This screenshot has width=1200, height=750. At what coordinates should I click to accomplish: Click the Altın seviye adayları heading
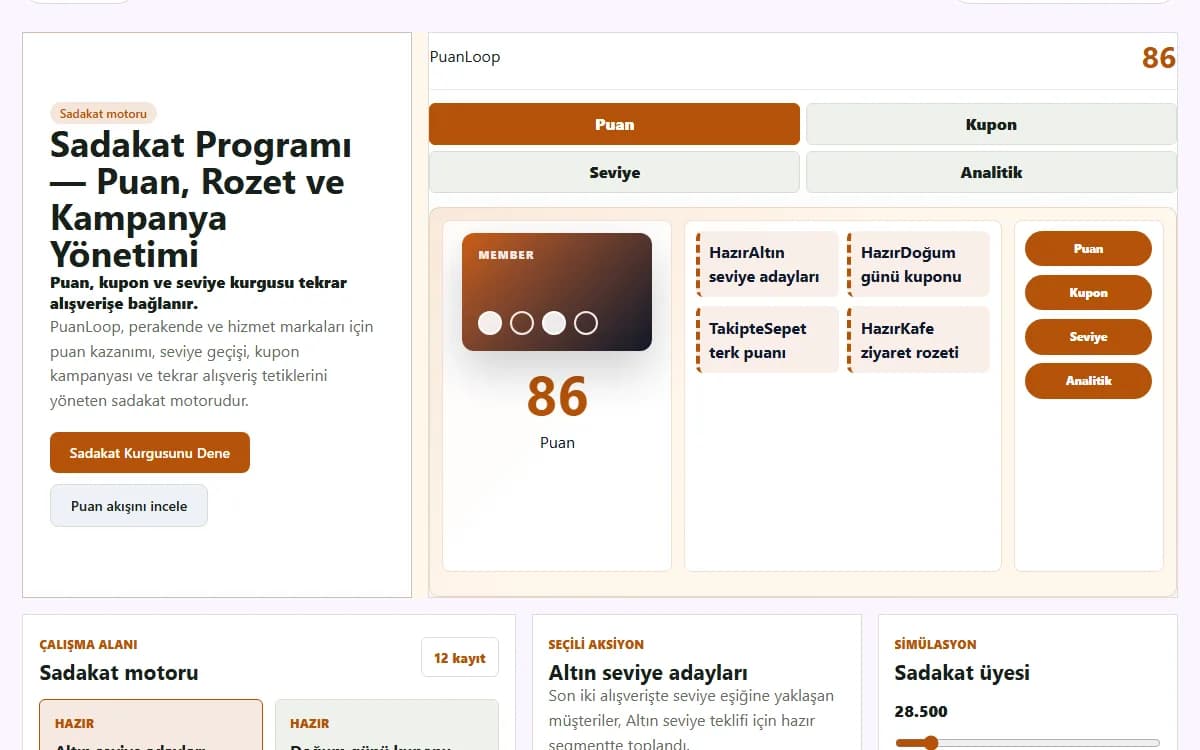648,673
